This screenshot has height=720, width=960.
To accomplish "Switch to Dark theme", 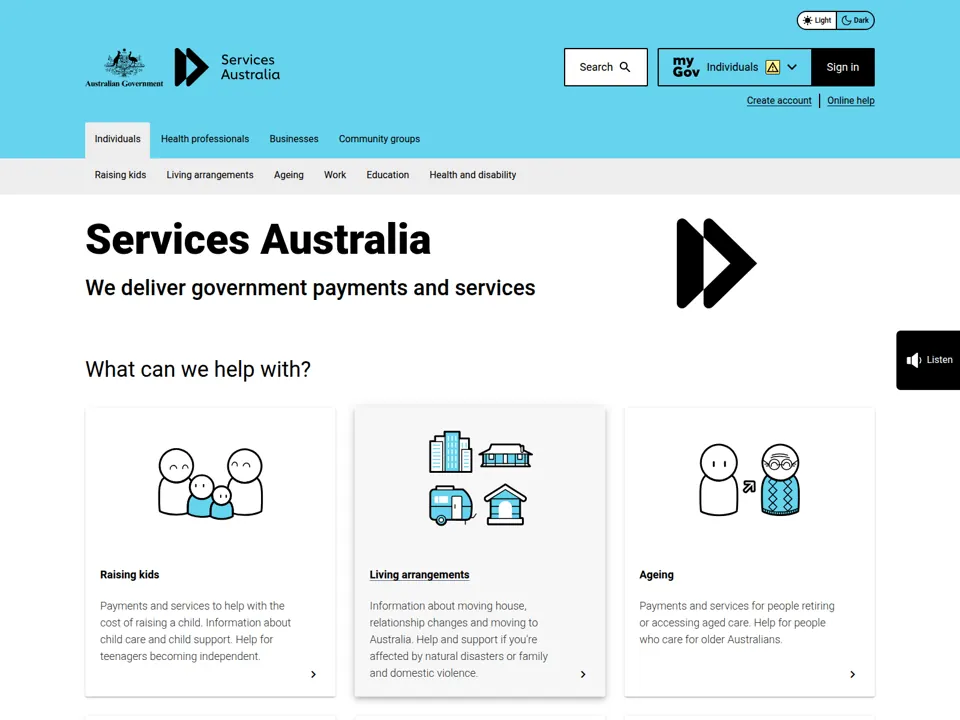I will click(855, 20).
